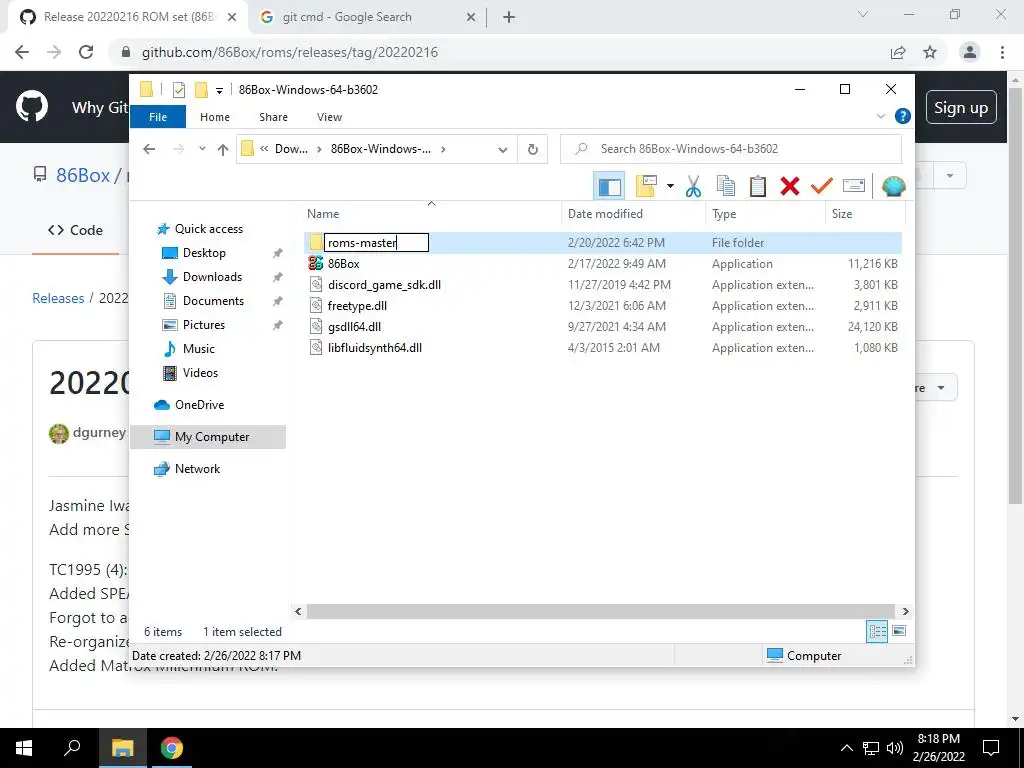Open Documents in navigation pane
Viewport: 1024px width, 768px height.
point(213,301)
